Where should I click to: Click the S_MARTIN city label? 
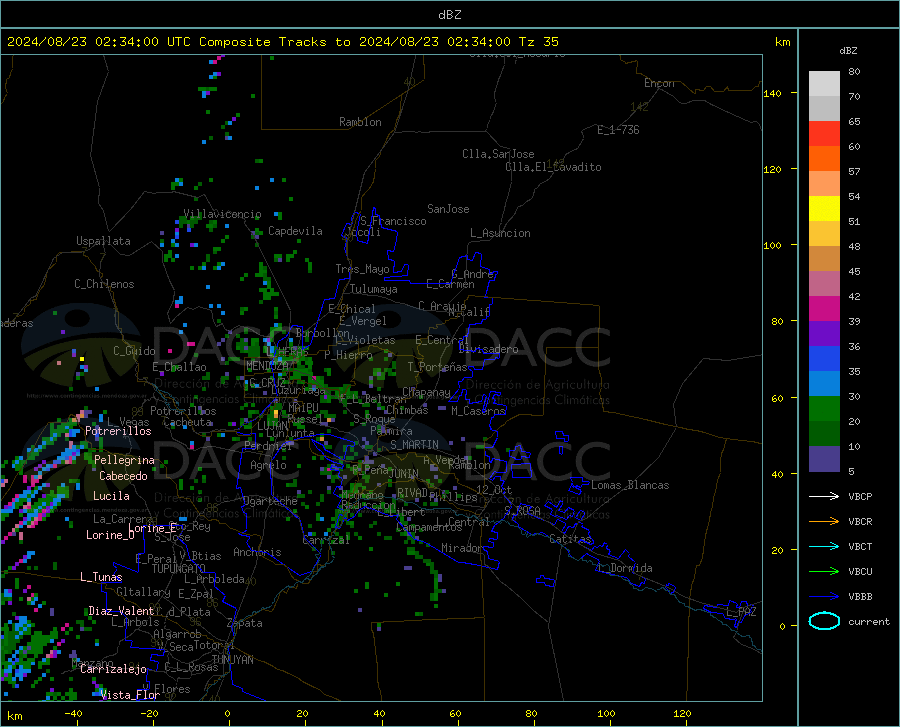coord(414,445)
